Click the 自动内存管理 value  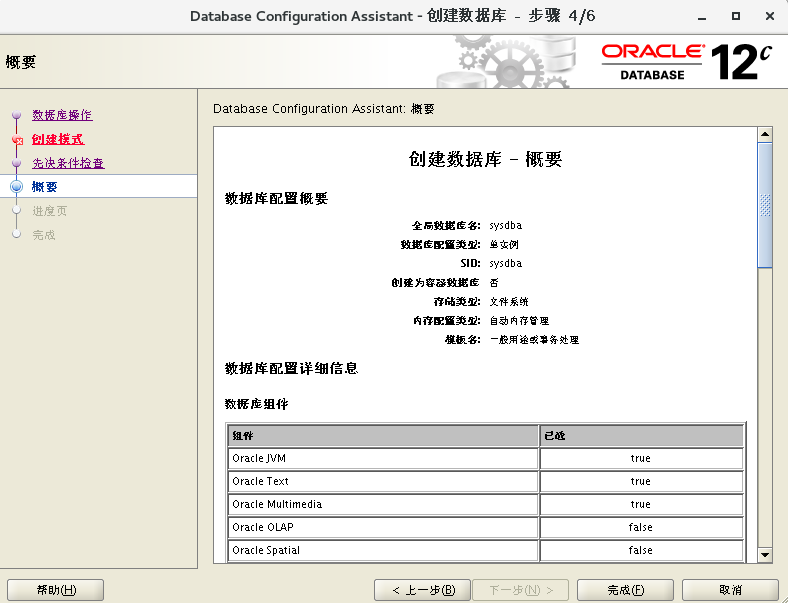[x=519, y=321]
